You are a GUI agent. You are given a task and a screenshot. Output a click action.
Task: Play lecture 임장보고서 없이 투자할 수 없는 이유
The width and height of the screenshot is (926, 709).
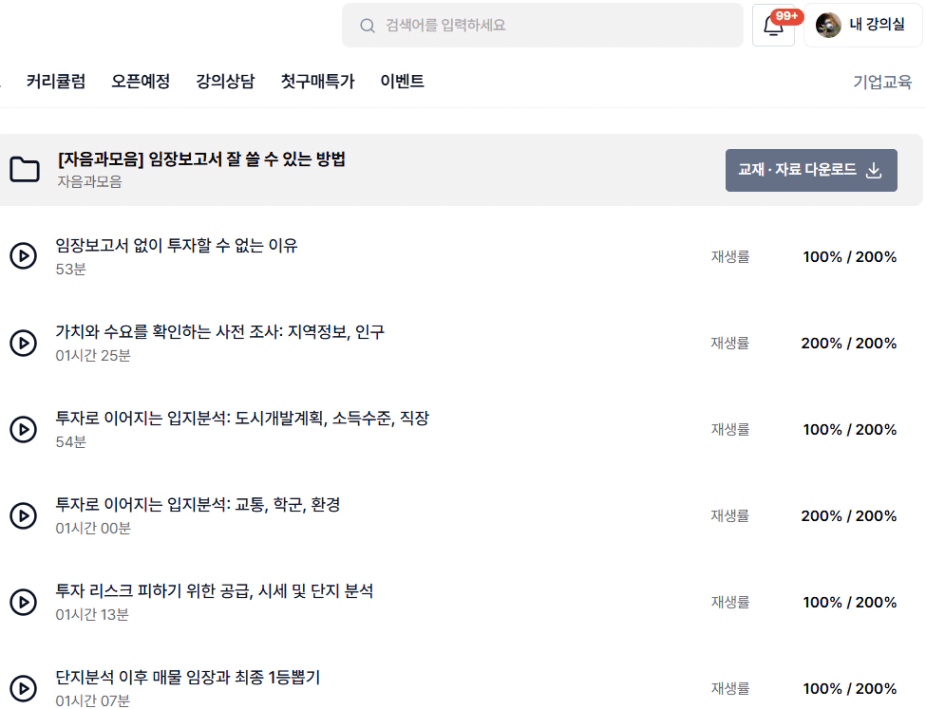click(x=24, y=256)
